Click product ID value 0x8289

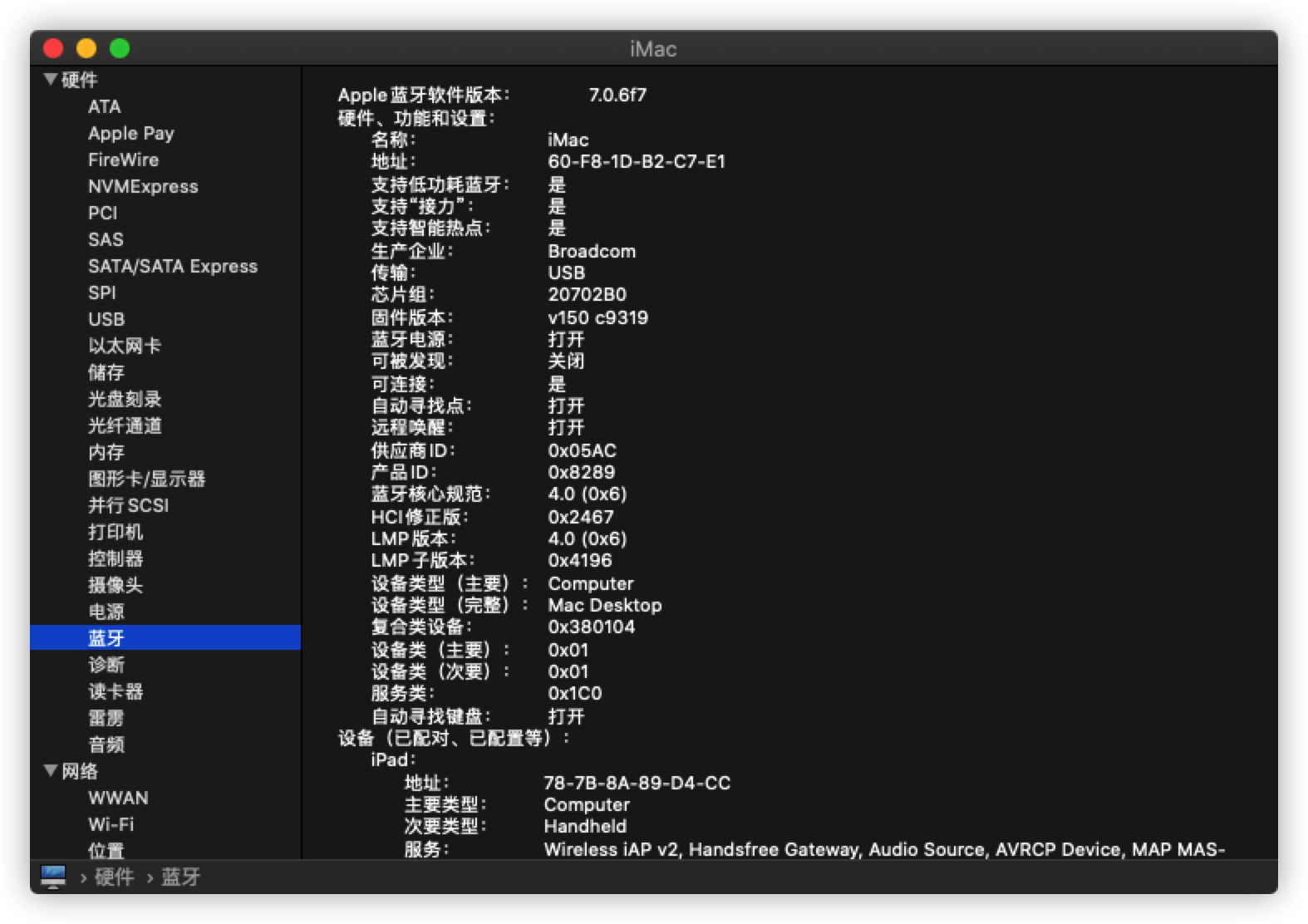[582, 472]
